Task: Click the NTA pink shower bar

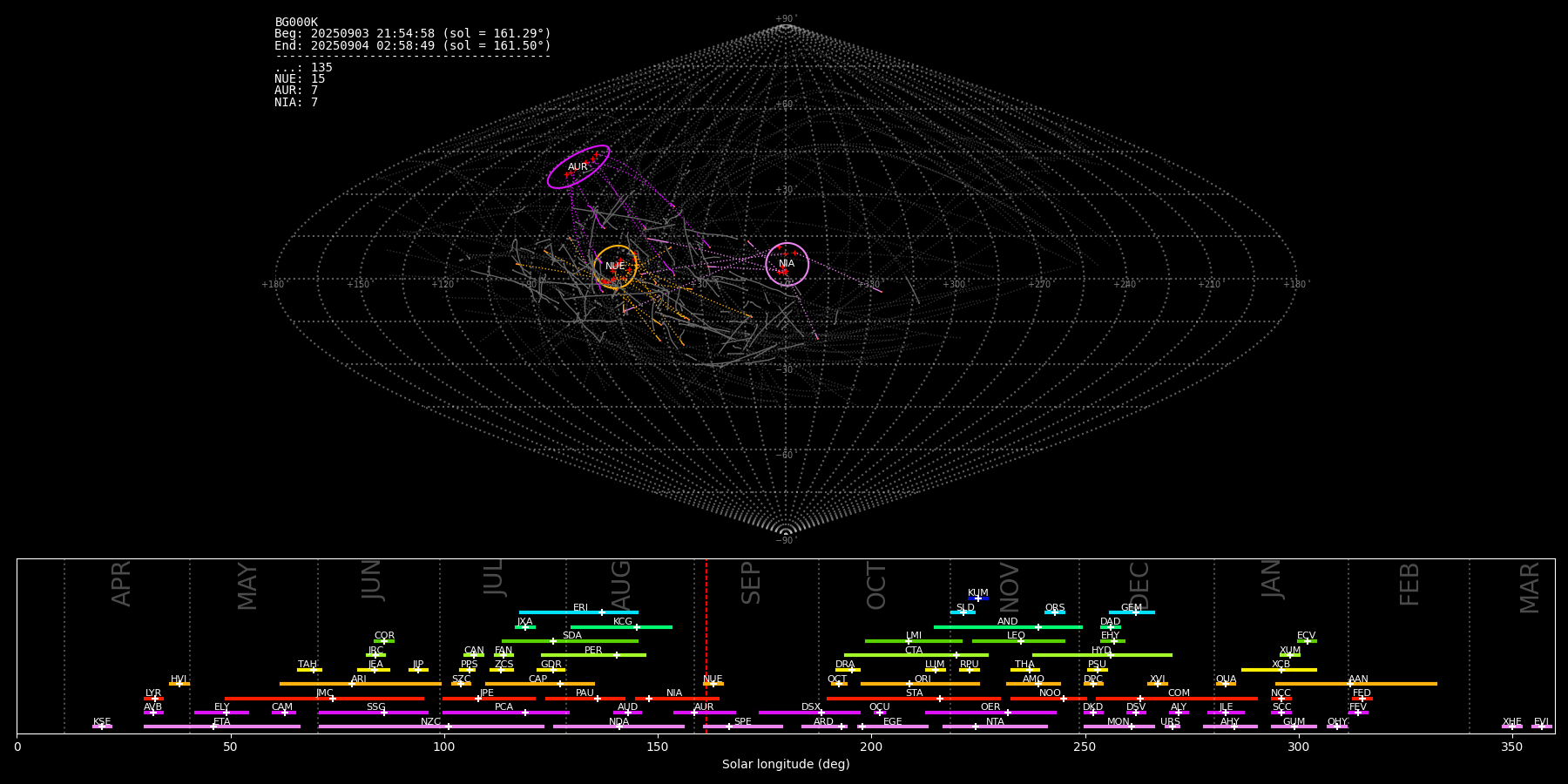Action: click(995, 727)
